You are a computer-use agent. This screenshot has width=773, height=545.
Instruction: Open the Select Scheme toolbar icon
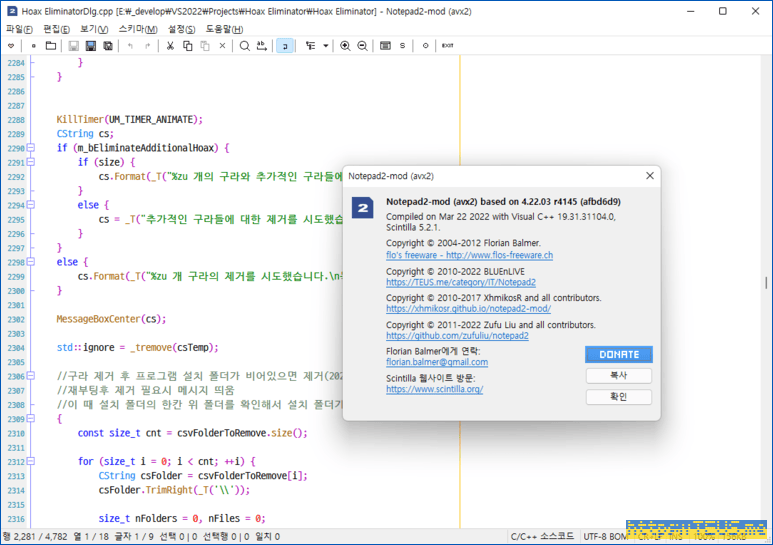tap(386, 46)
